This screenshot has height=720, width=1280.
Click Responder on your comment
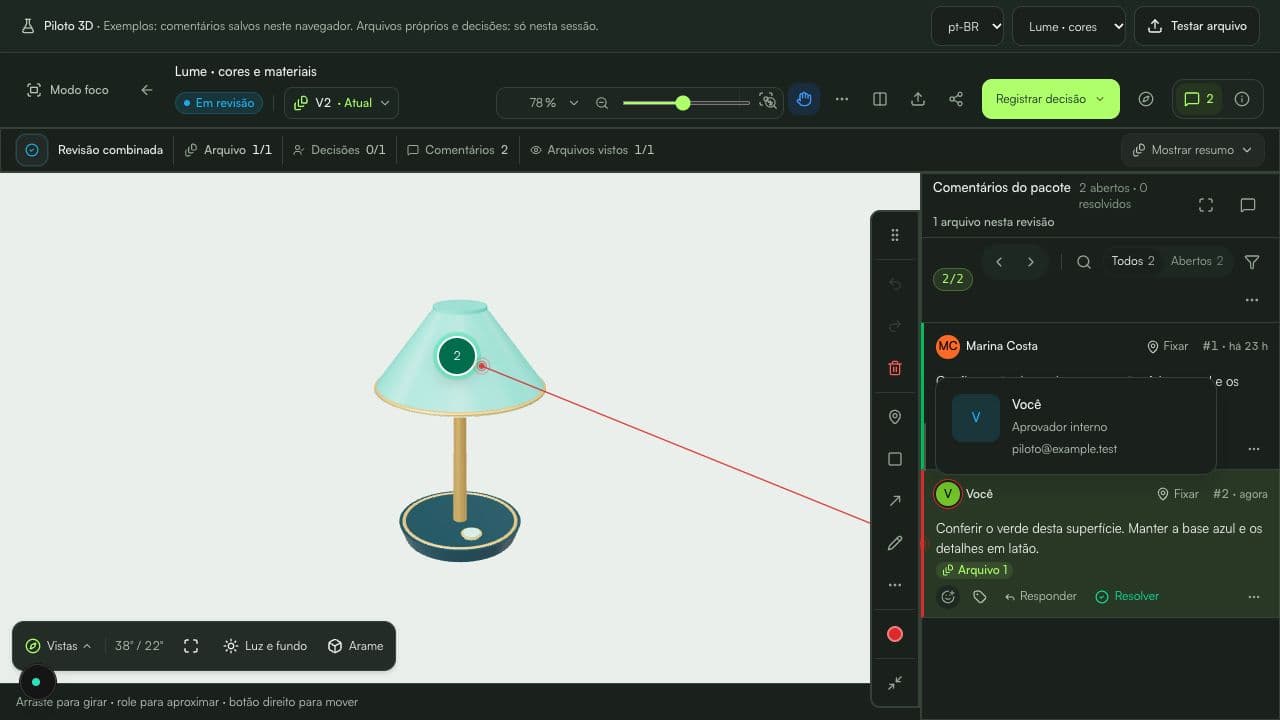pyautogui.click(x=1040, y=597)
